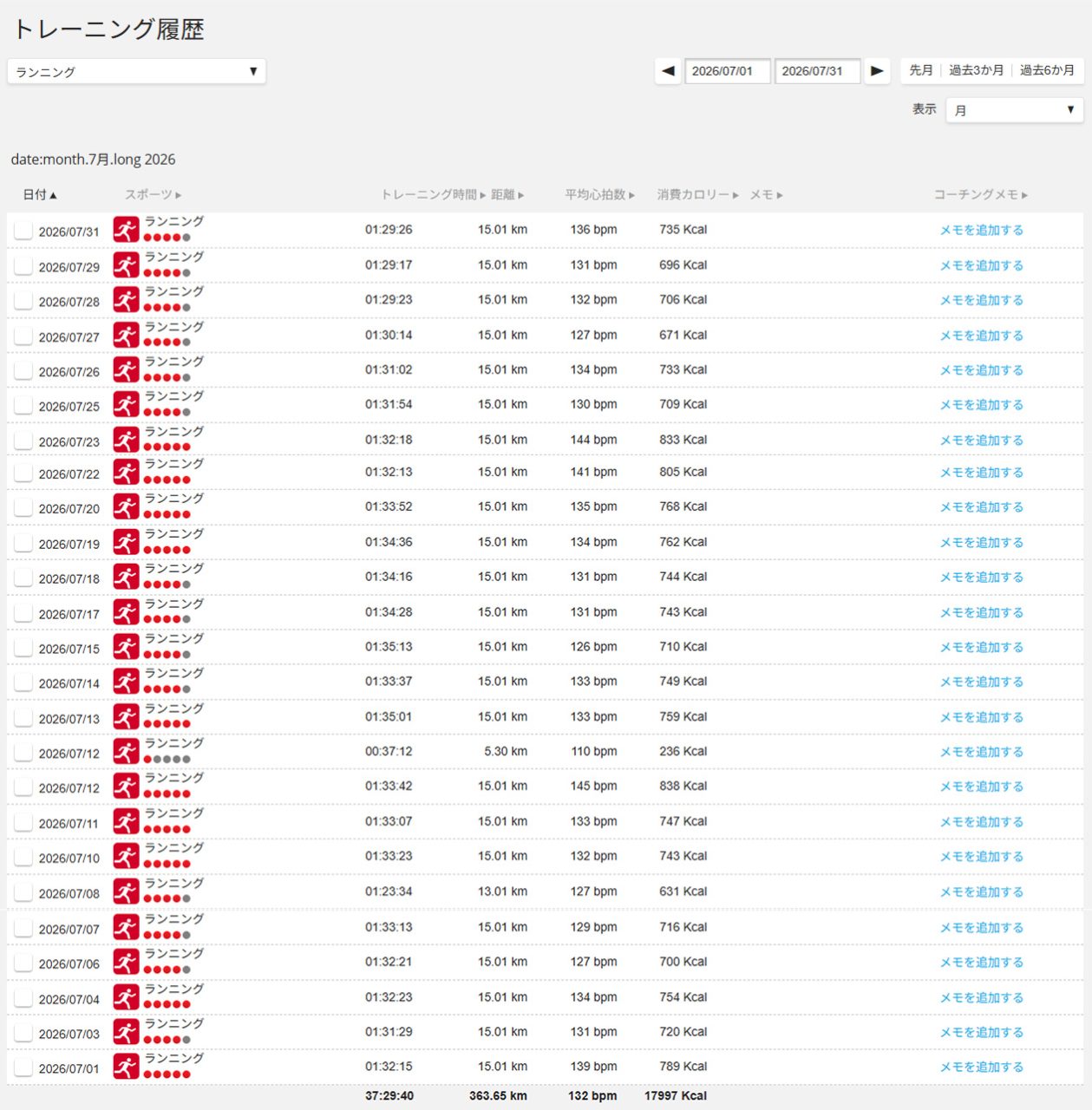The width and height of the screenshot is (1092, 1110).
Task: Click running icon of the 5.30 km session
Action: pos(127,753)
